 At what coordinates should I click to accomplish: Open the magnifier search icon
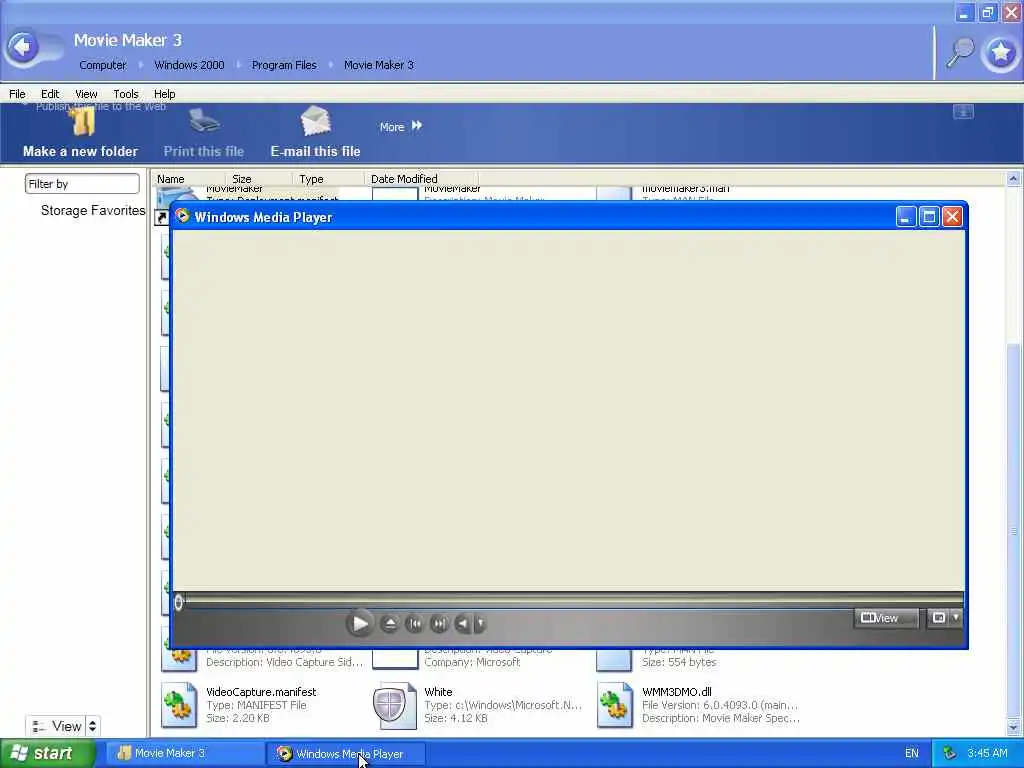pos(961,52)
